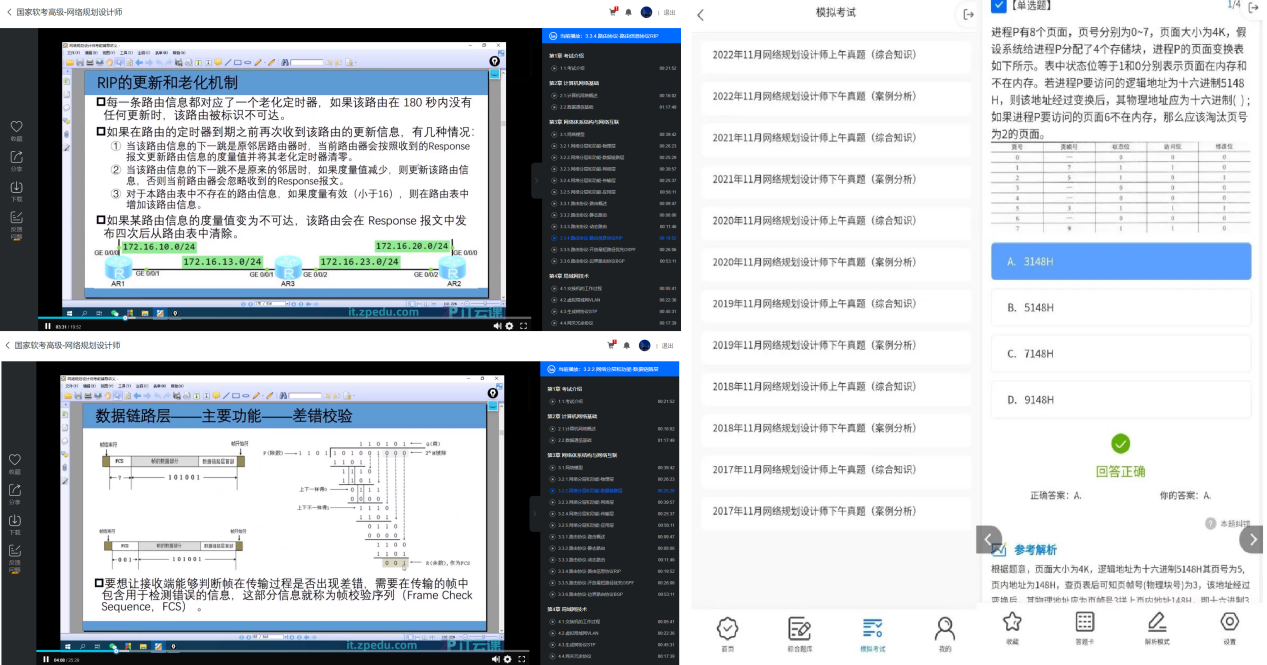This screenshot has width=1267, height=665.
Task: Collapse the bottom course chapter list panel
Action: 536,513
